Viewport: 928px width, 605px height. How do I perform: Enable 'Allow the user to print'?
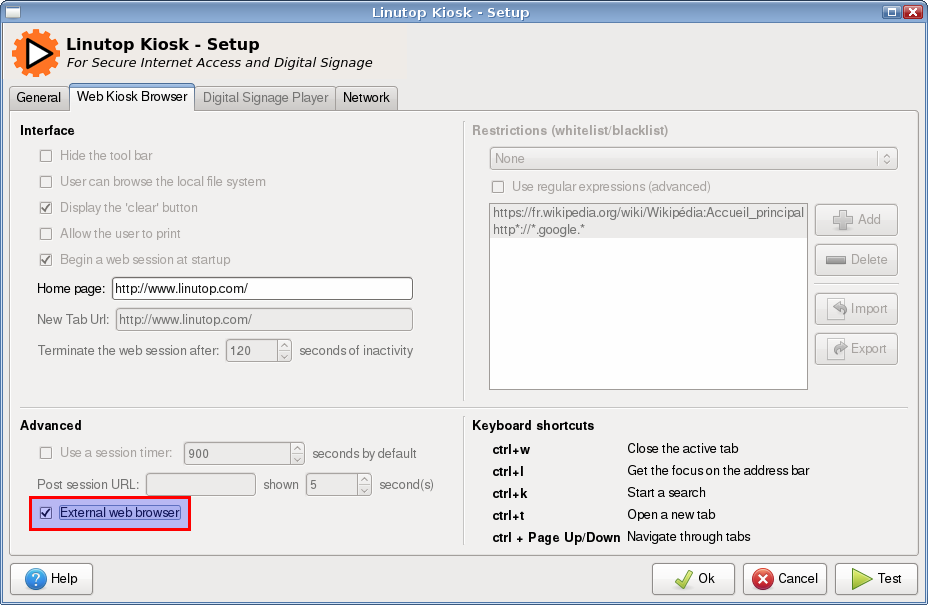pos(46,234)
